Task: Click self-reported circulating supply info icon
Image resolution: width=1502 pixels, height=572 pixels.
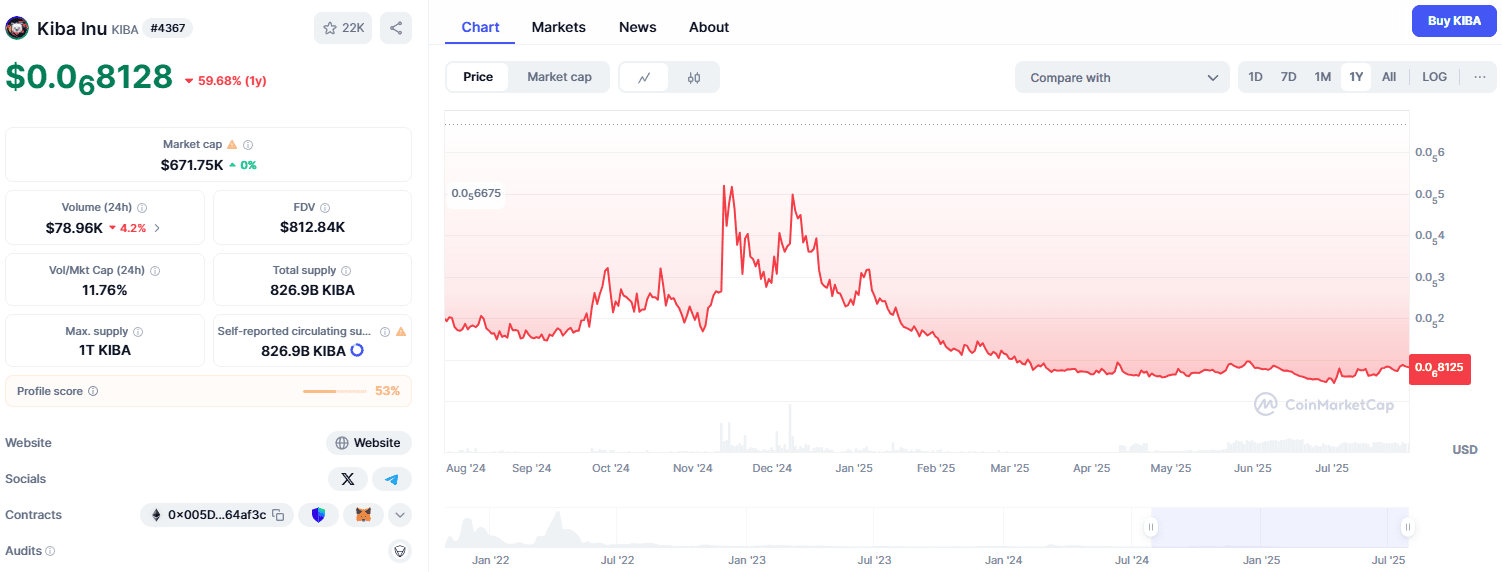Action: pyautogui.click(x=384, y=332)
